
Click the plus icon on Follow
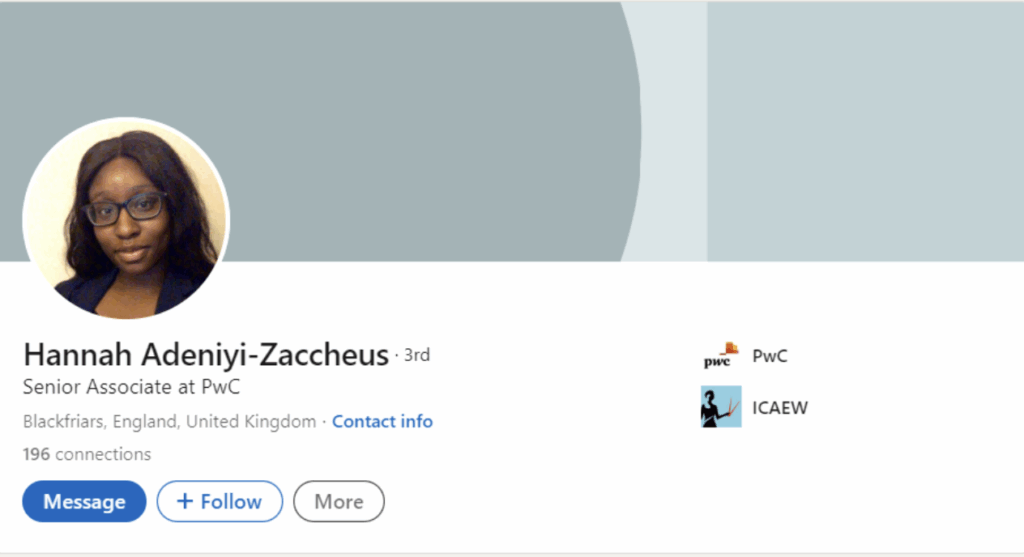point(184,502)
